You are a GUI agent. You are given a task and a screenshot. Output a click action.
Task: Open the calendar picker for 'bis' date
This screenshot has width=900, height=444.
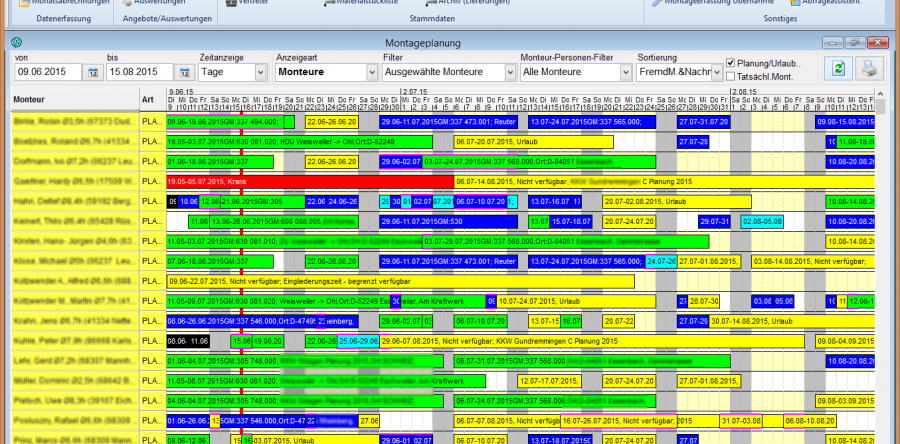184,73
